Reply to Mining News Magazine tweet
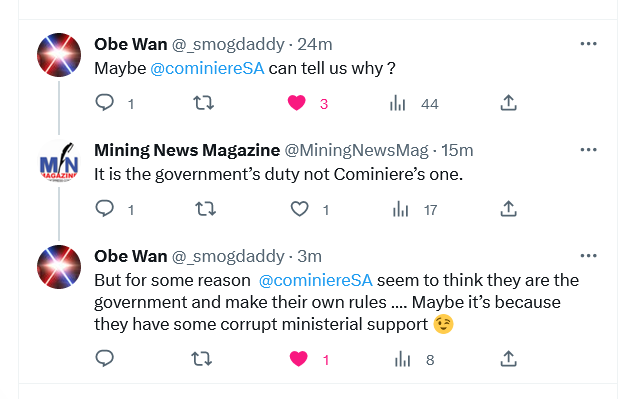632x399 pixels. 104,209
